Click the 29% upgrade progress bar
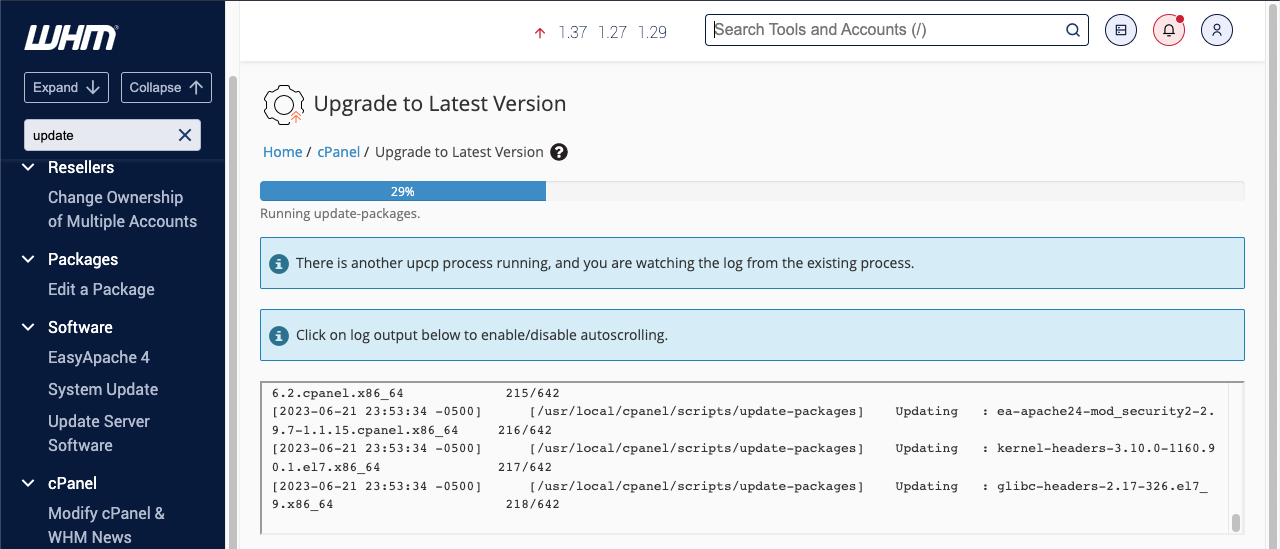Image resolution: width=1280 pixels, height=549 pixels. pos(403,191)
